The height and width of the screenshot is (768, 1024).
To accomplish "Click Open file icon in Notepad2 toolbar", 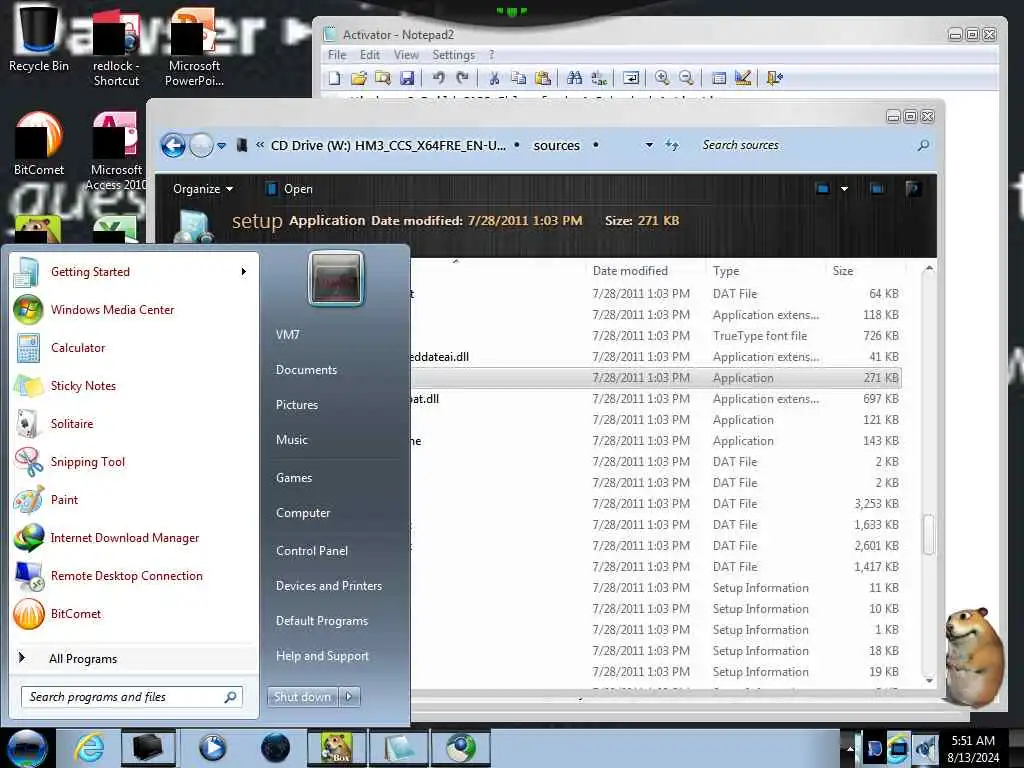I will click(x=358, y=78).
